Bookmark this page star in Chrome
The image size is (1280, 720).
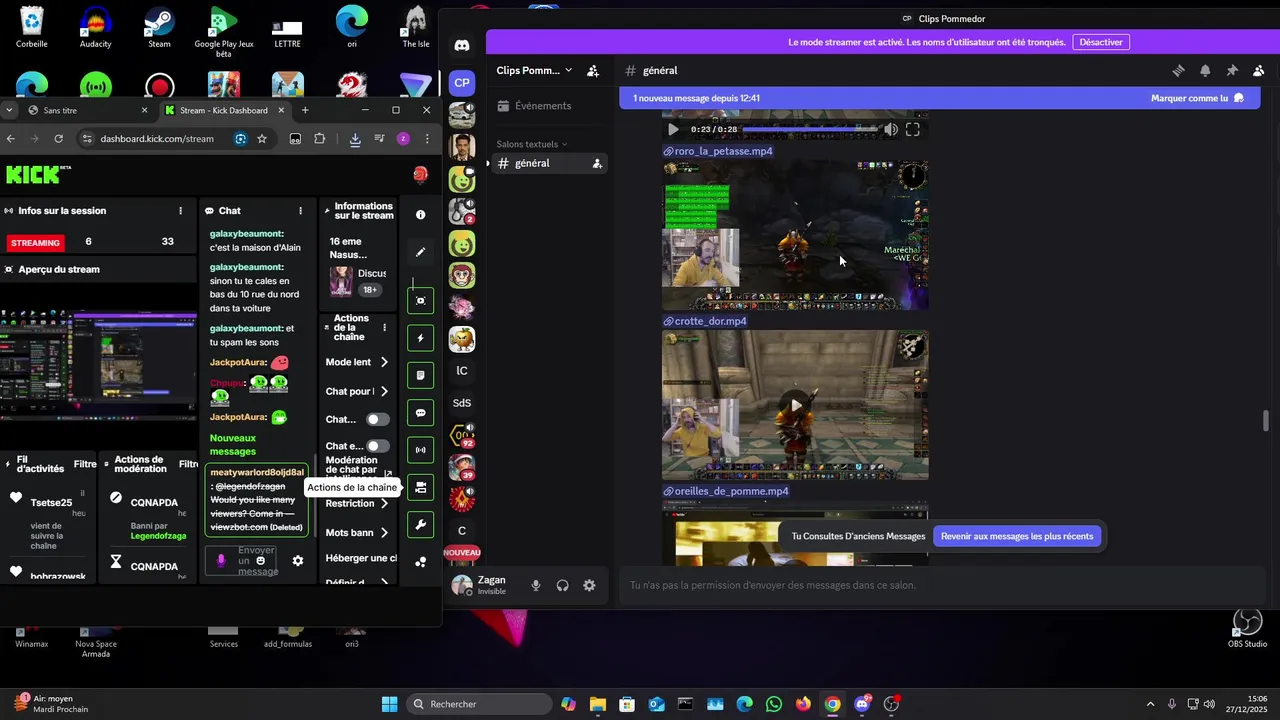click(262, 139)
